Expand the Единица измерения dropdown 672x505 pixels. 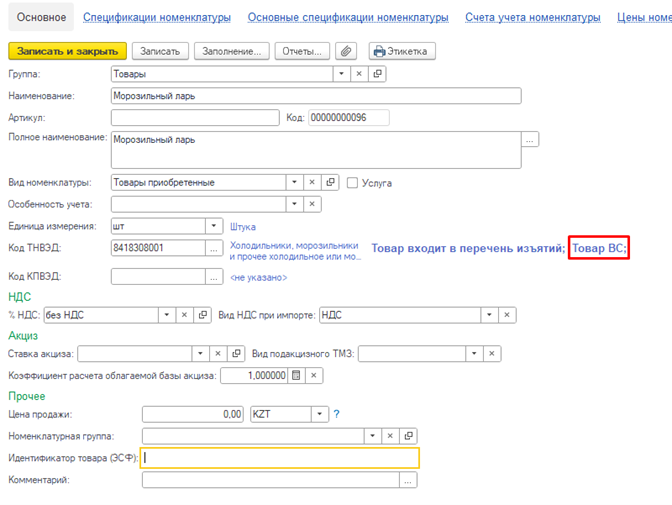pos(213,226)
